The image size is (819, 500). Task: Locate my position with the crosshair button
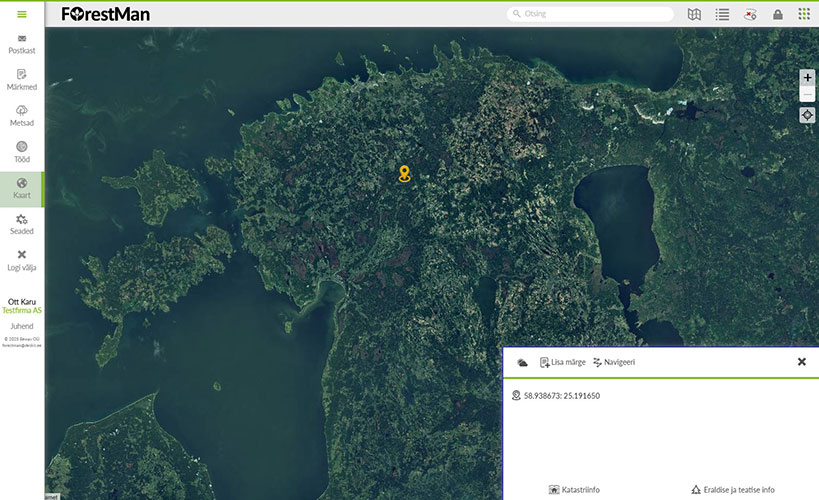(807, 115)
